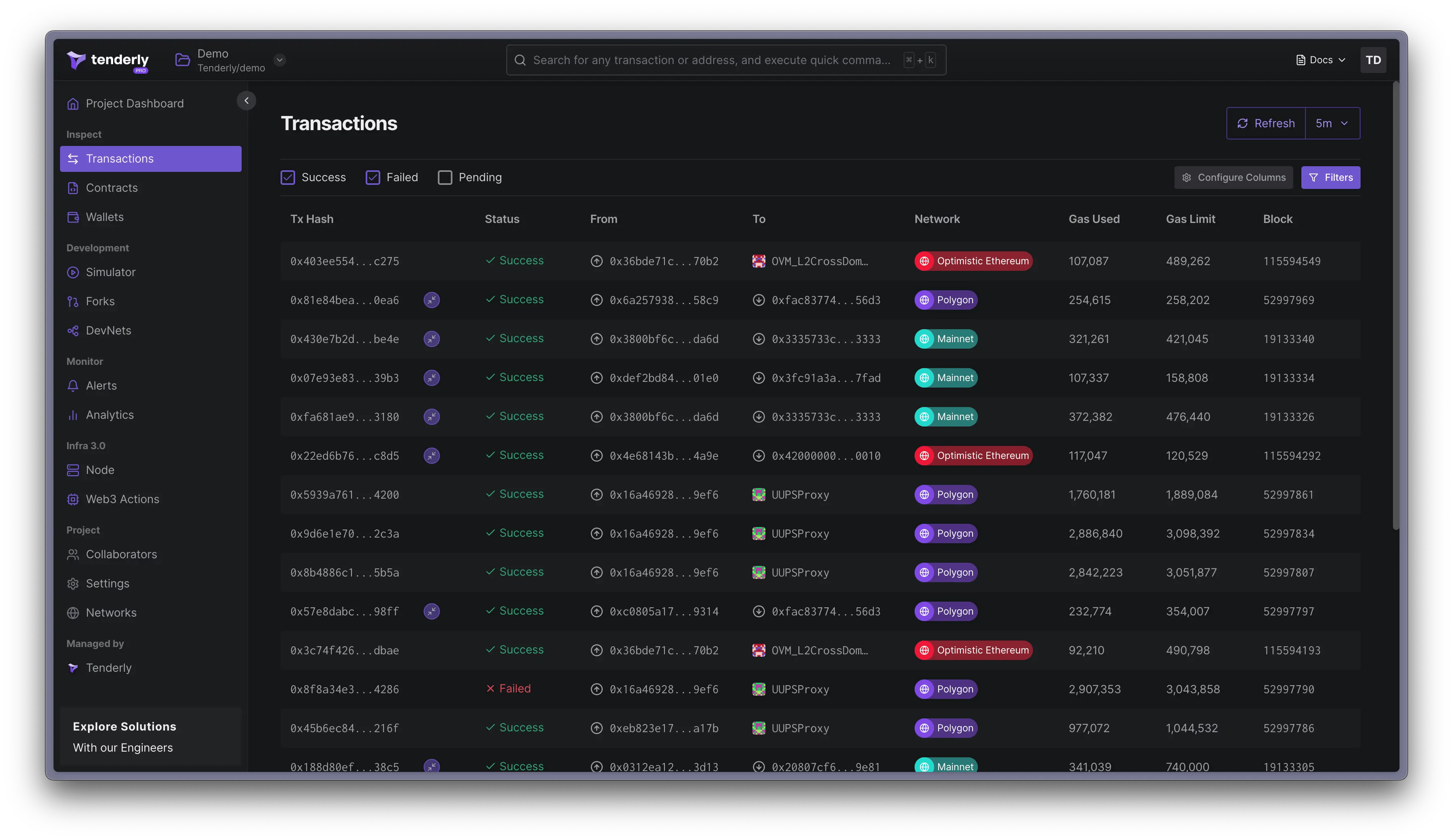Image resolution: width=1453 pixels, height=840 pixels.
Task: Click the DevNets icon
Action: click(x=73, y=330)
